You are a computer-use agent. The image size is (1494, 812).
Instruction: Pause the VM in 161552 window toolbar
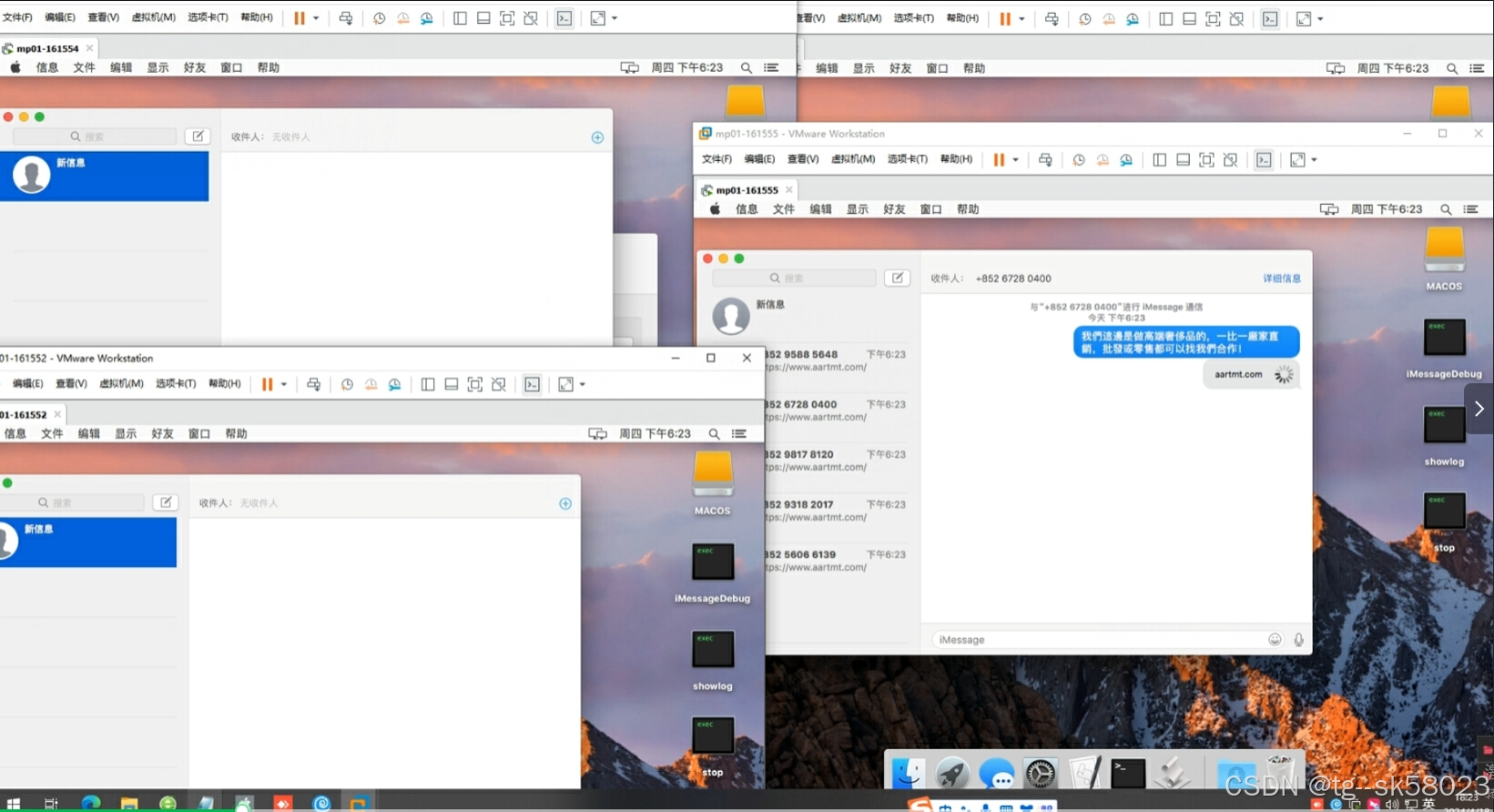pyautogui.click(x=267, y=384)
